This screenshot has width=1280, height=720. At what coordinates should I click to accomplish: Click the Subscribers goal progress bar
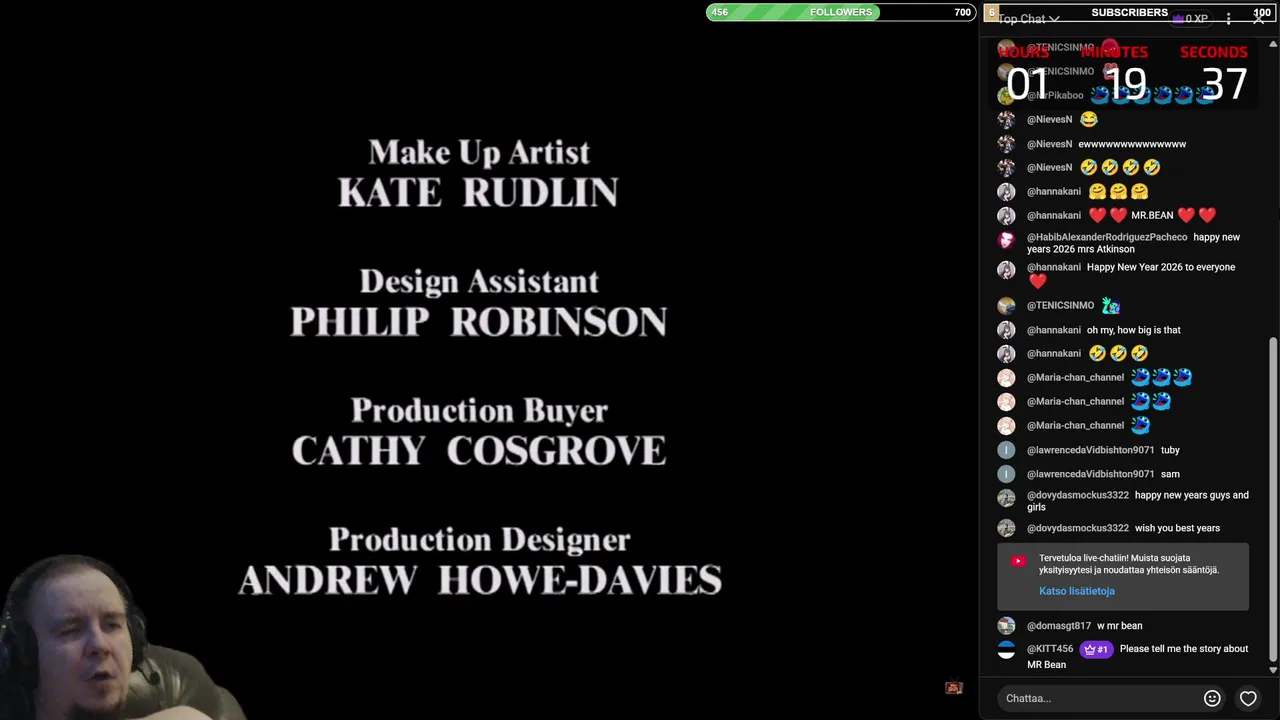tap(1129, 12)
